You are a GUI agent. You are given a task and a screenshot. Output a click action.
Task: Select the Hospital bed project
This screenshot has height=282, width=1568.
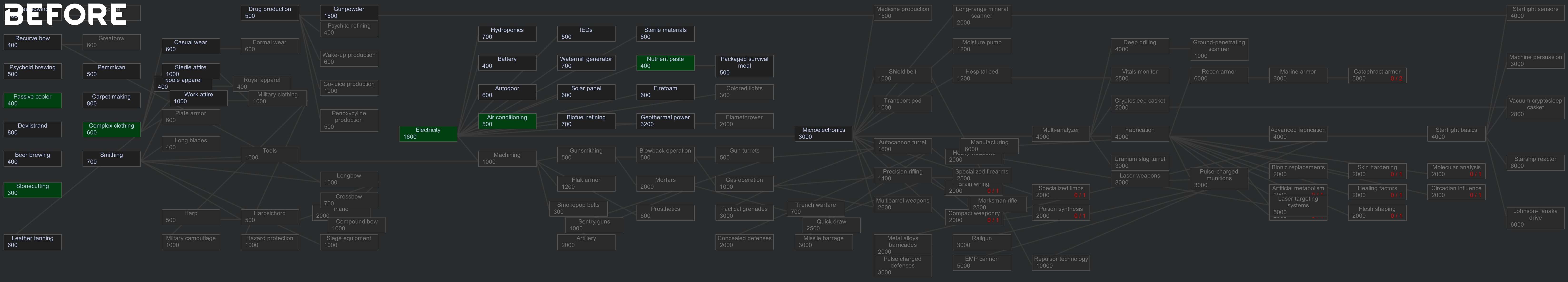[x=982, y=75]
